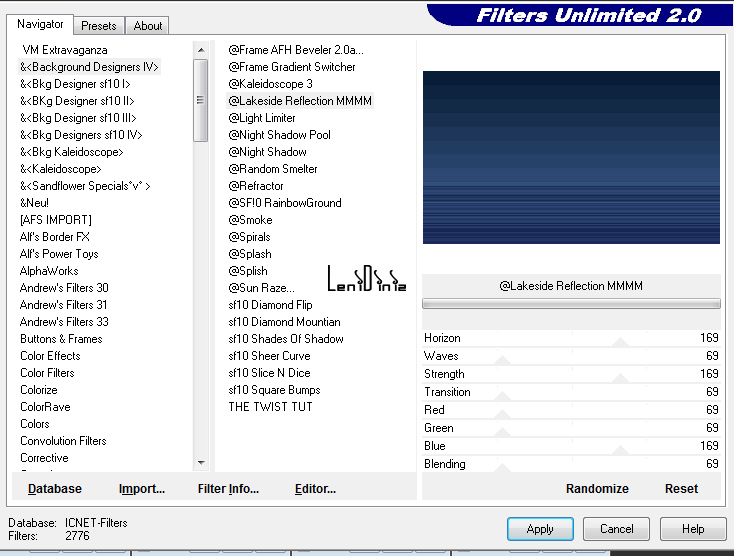This screenshot has height=556, width=734.
Task: Click Import... to add filters
Action: tap(141, 489)
